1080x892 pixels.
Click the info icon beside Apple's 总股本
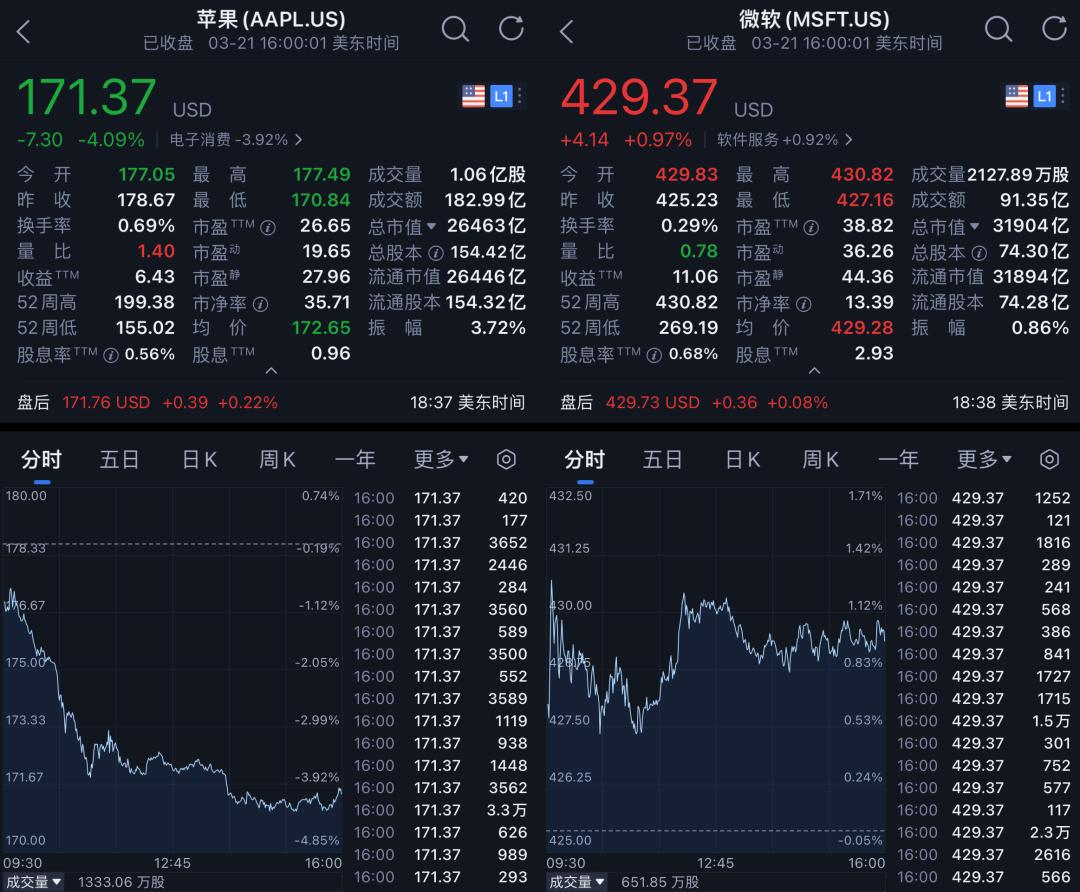[x=436, y=252]
